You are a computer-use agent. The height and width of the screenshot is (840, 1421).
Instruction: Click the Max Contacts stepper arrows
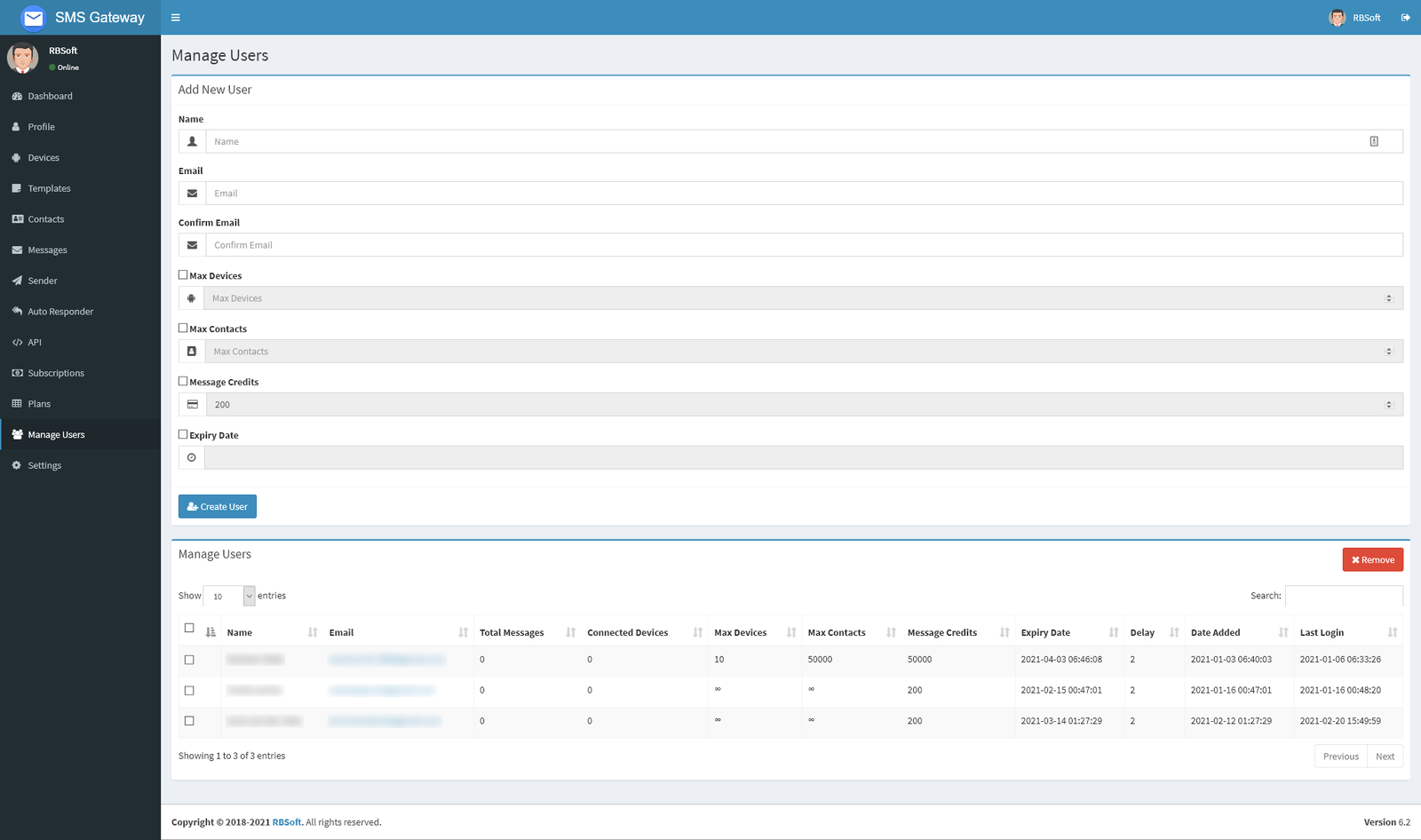1389,352
